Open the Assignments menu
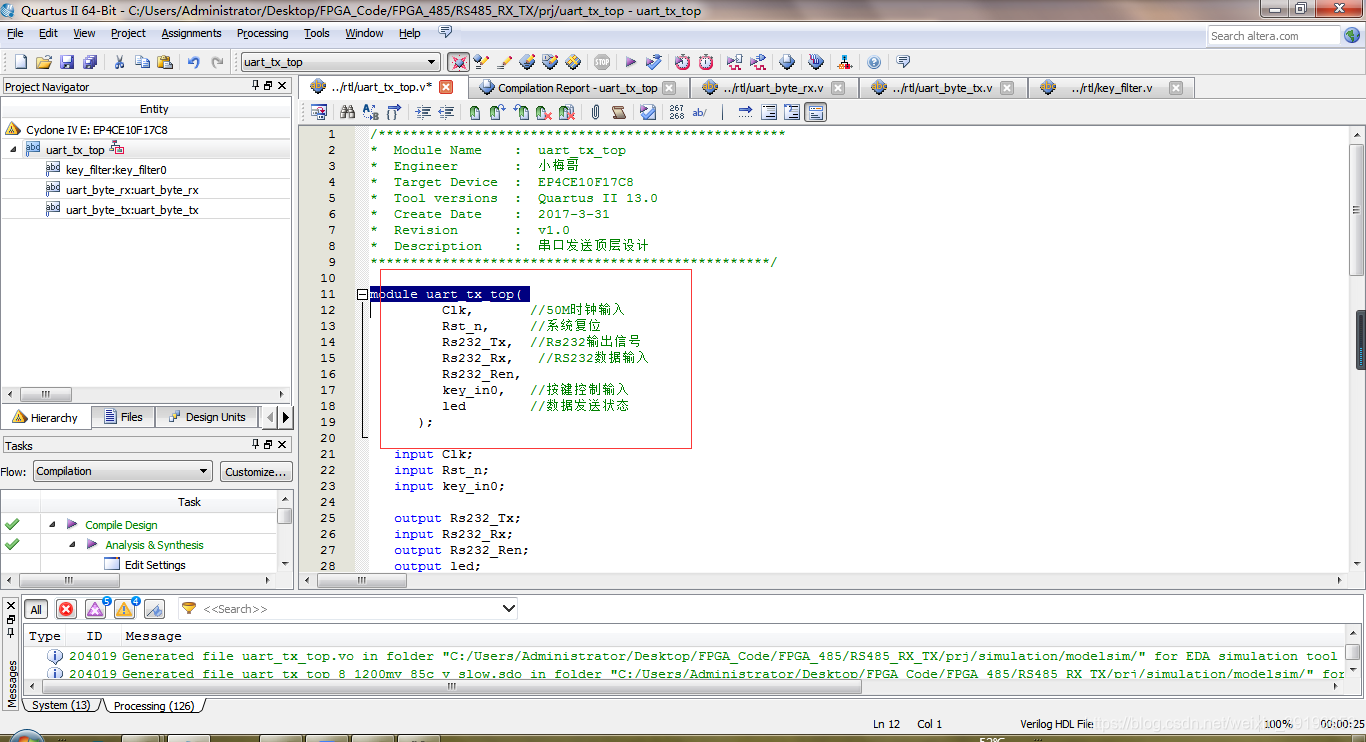This screenshot has width=1366, height=742. pos(192,33)
